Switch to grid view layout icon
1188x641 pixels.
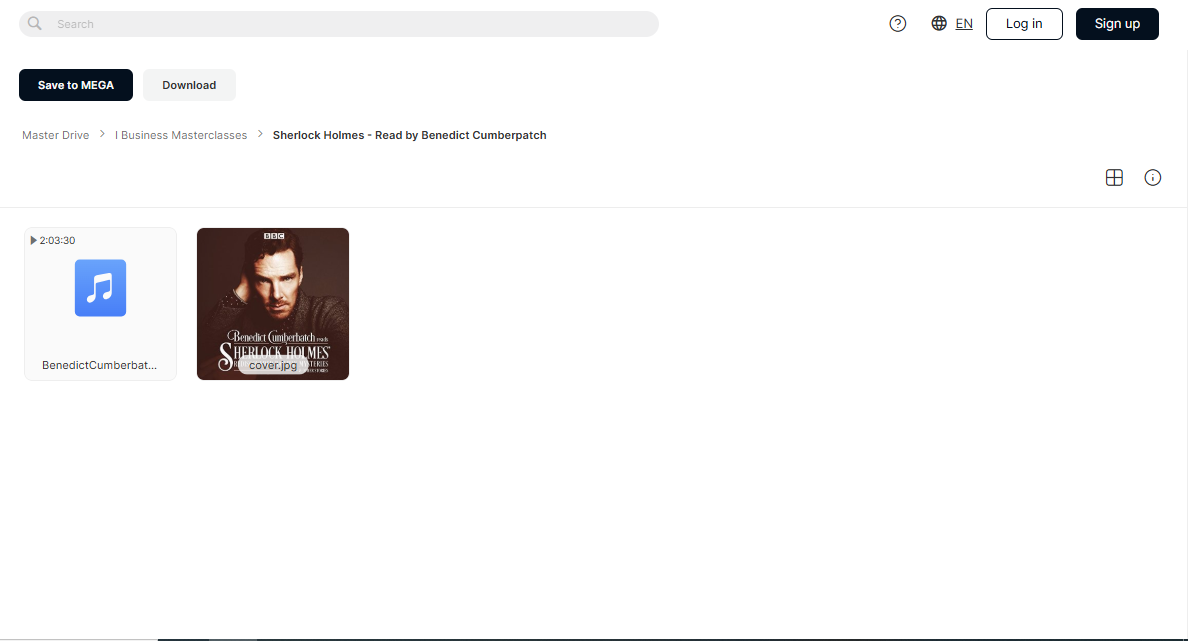coord(1114,177)
